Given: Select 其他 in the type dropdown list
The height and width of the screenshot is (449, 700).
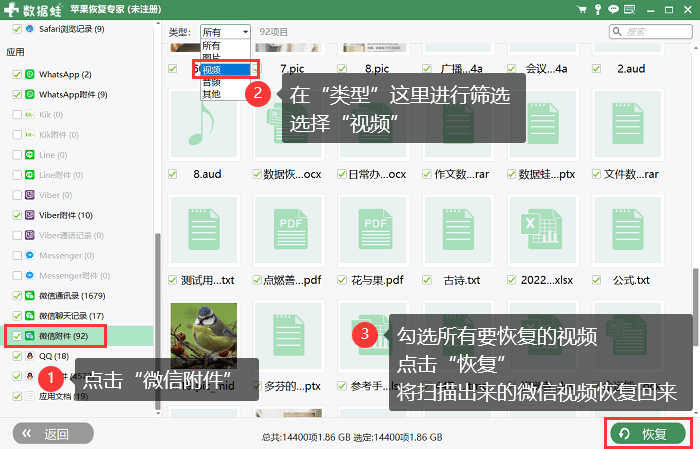Looking at the screenshot, I should click(225, 94).
